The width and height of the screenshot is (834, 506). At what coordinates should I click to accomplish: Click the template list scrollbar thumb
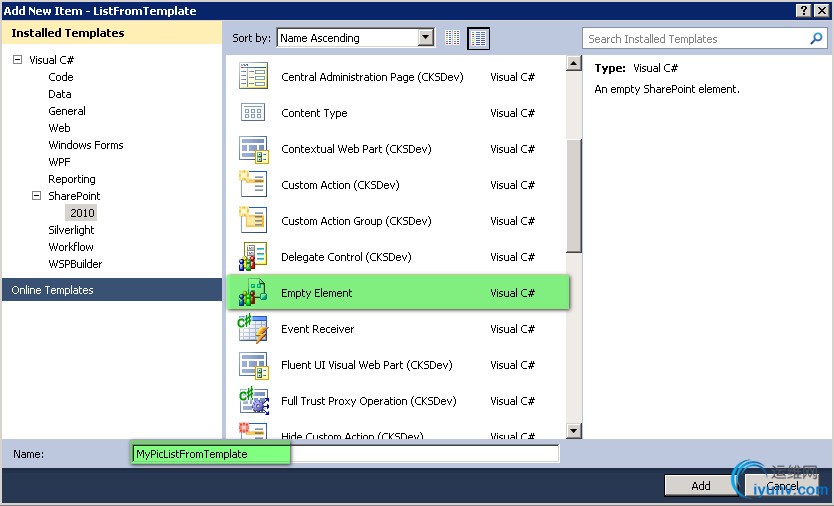pyautogui.click(x=573, y=195)
